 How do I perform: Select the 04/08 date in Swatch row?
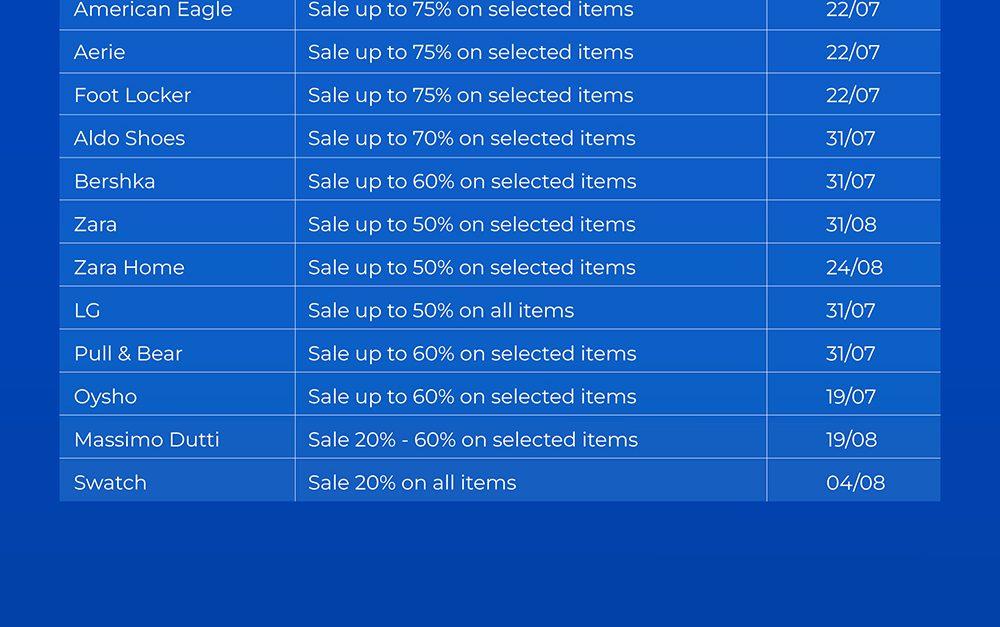855,482
